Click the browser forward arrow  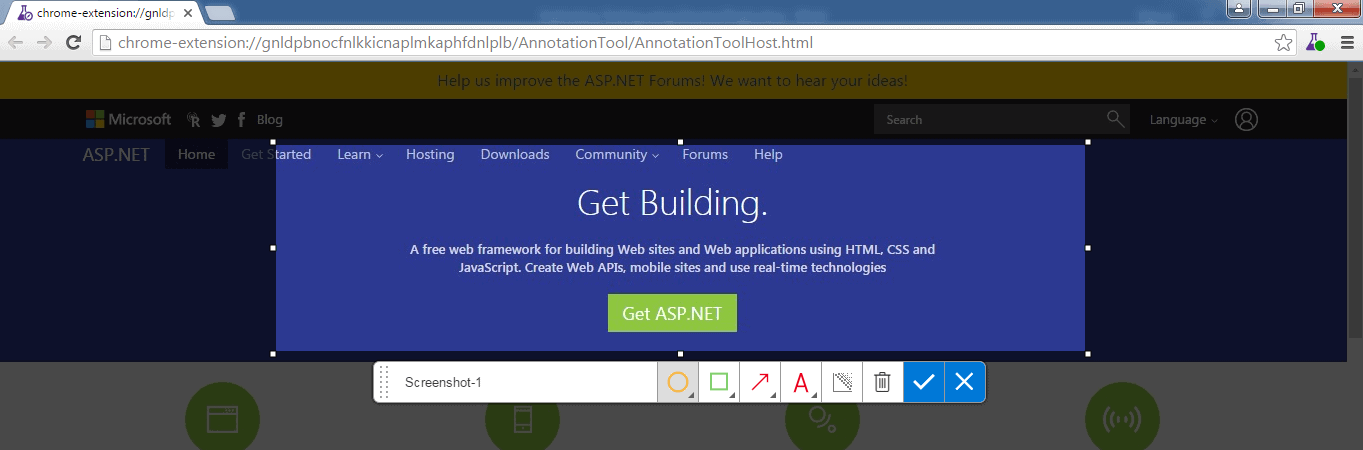[x=44, y=42]
